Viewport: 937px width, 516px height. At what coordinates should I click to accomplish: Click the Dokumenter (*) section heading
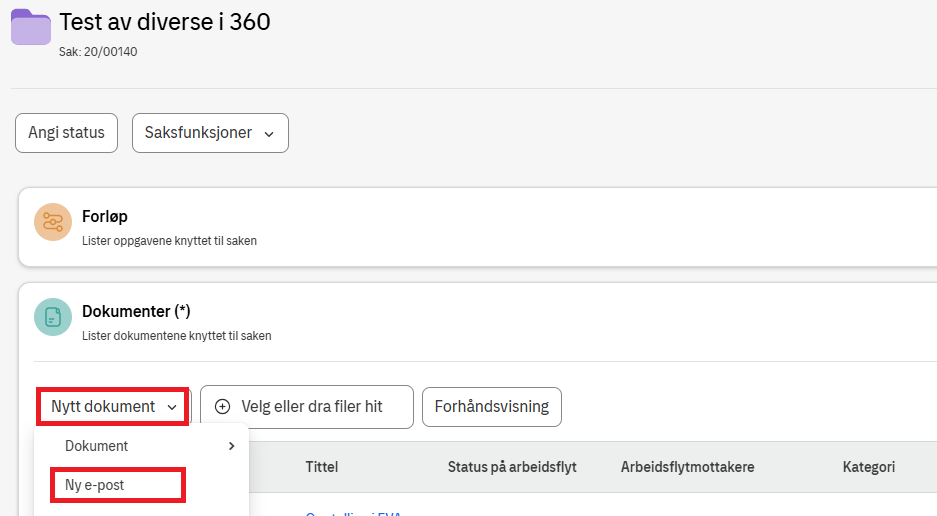[136, 311]
